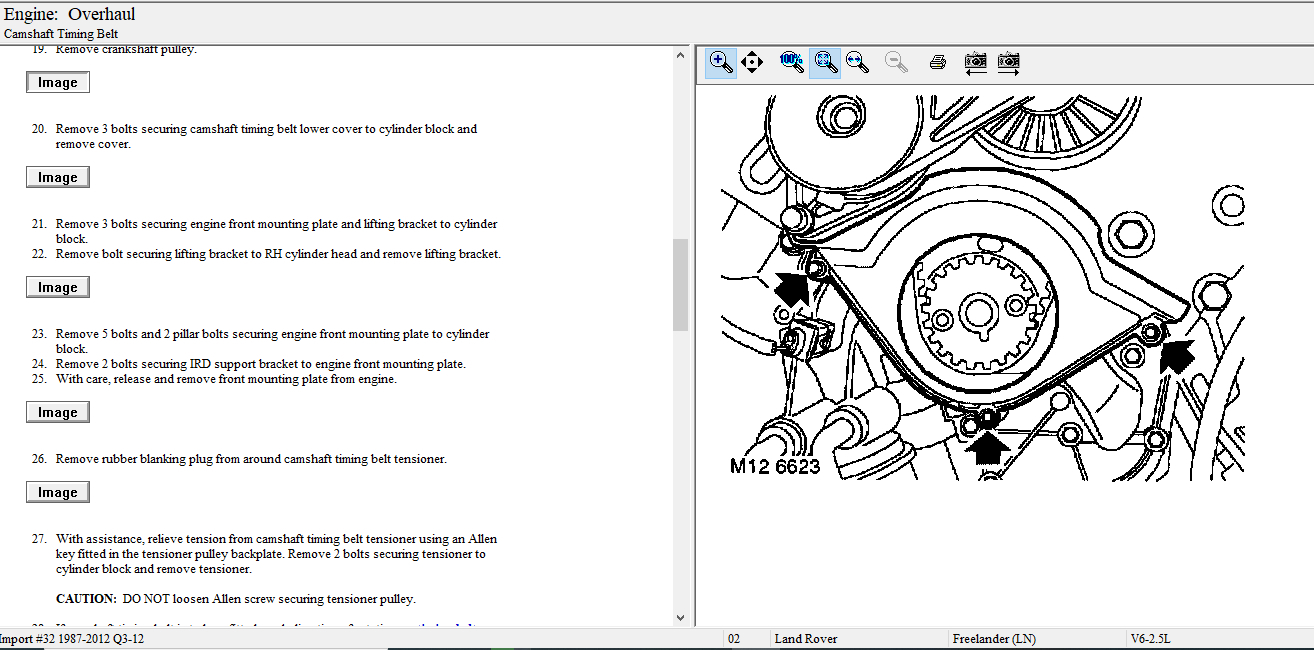The height and width of the screenshot is (650, 1314).
Task: Reset diagram zoom to 100%
Action: coord(791,62)
